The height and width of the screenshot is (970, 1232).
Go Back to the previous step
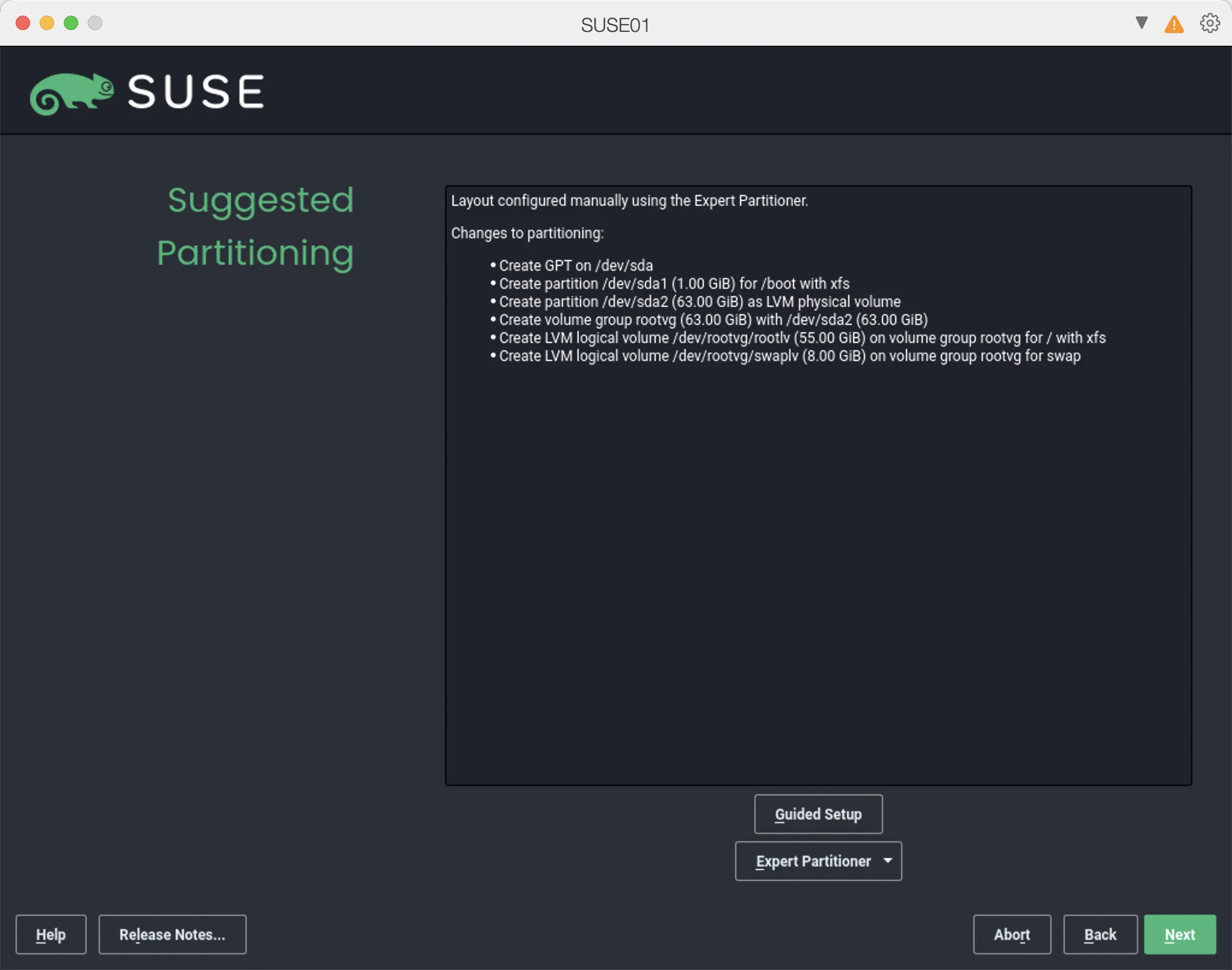(1100, 934)
